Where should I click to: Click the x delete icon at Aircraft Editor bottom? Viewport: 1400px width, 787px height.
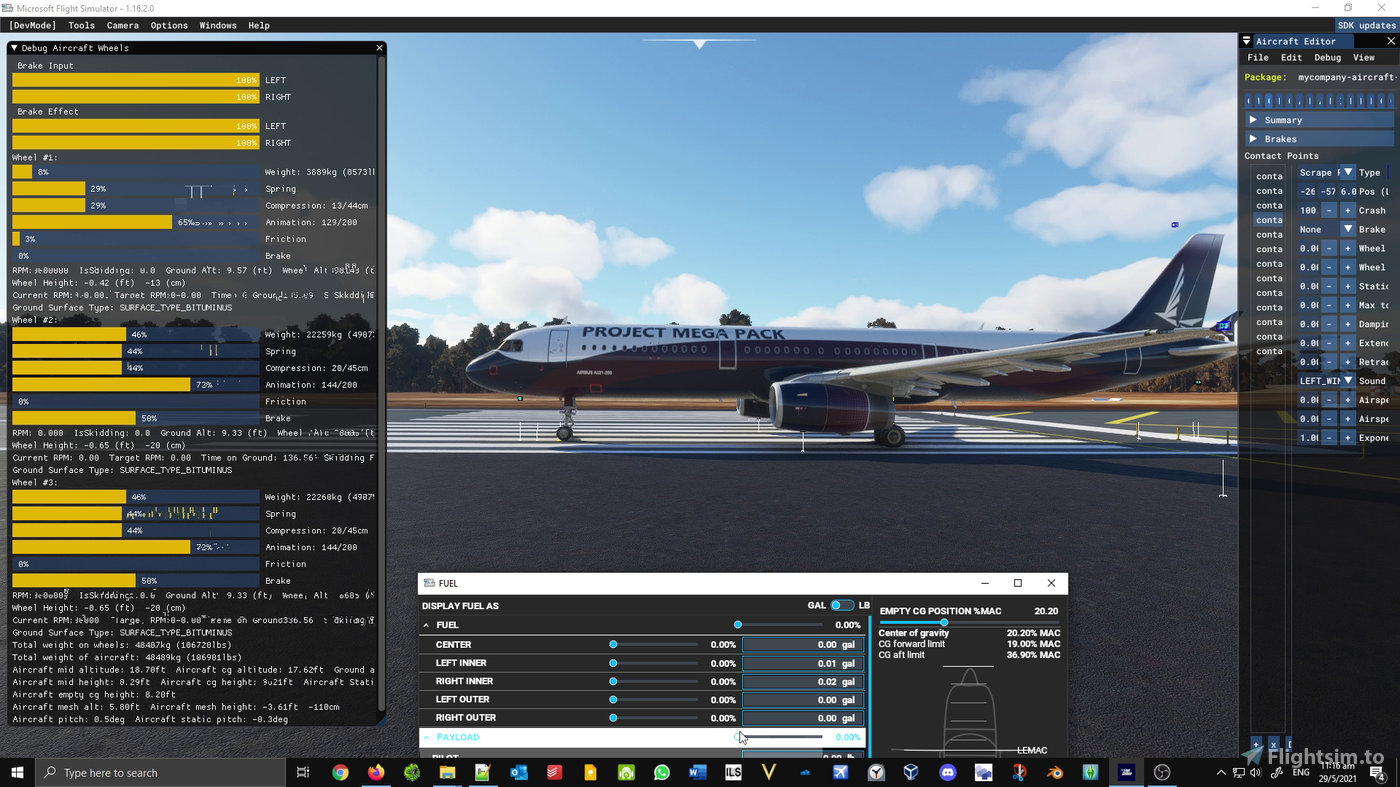point(1273,744)
